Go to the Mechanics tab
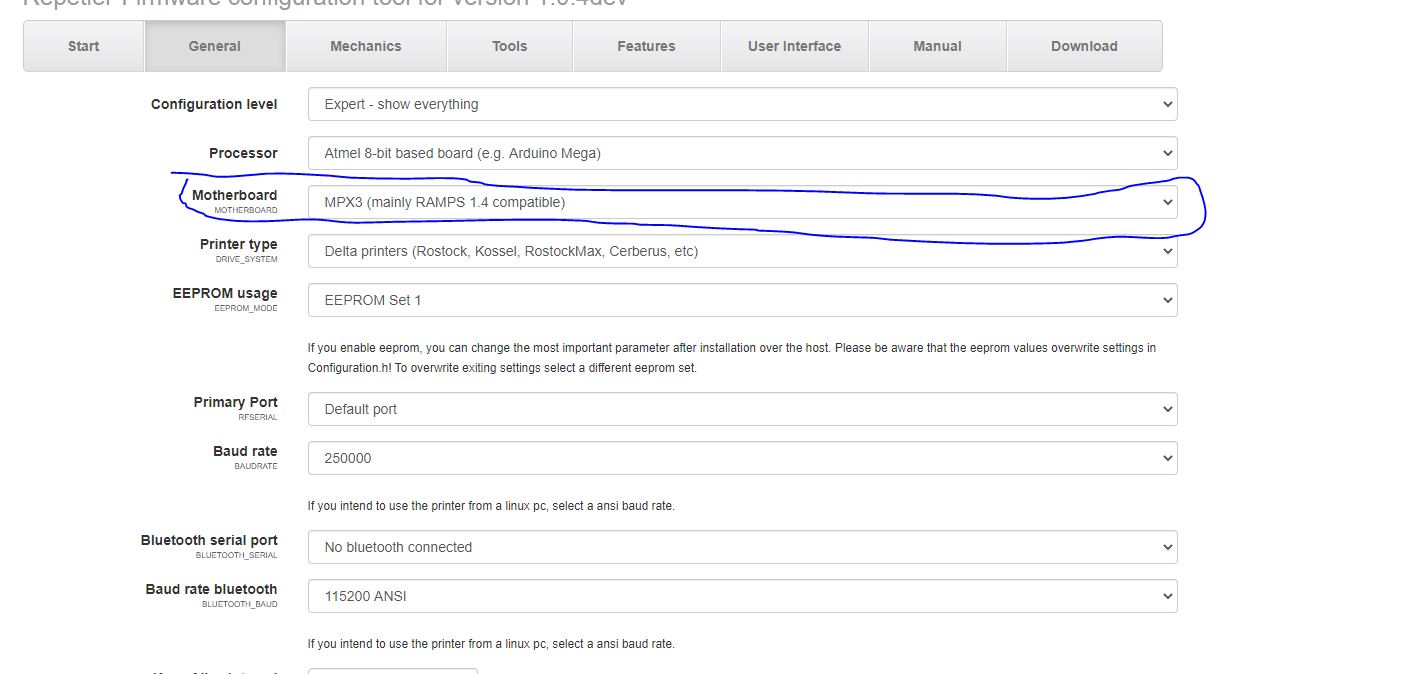 pyautogui.click(x=366, y=46)
